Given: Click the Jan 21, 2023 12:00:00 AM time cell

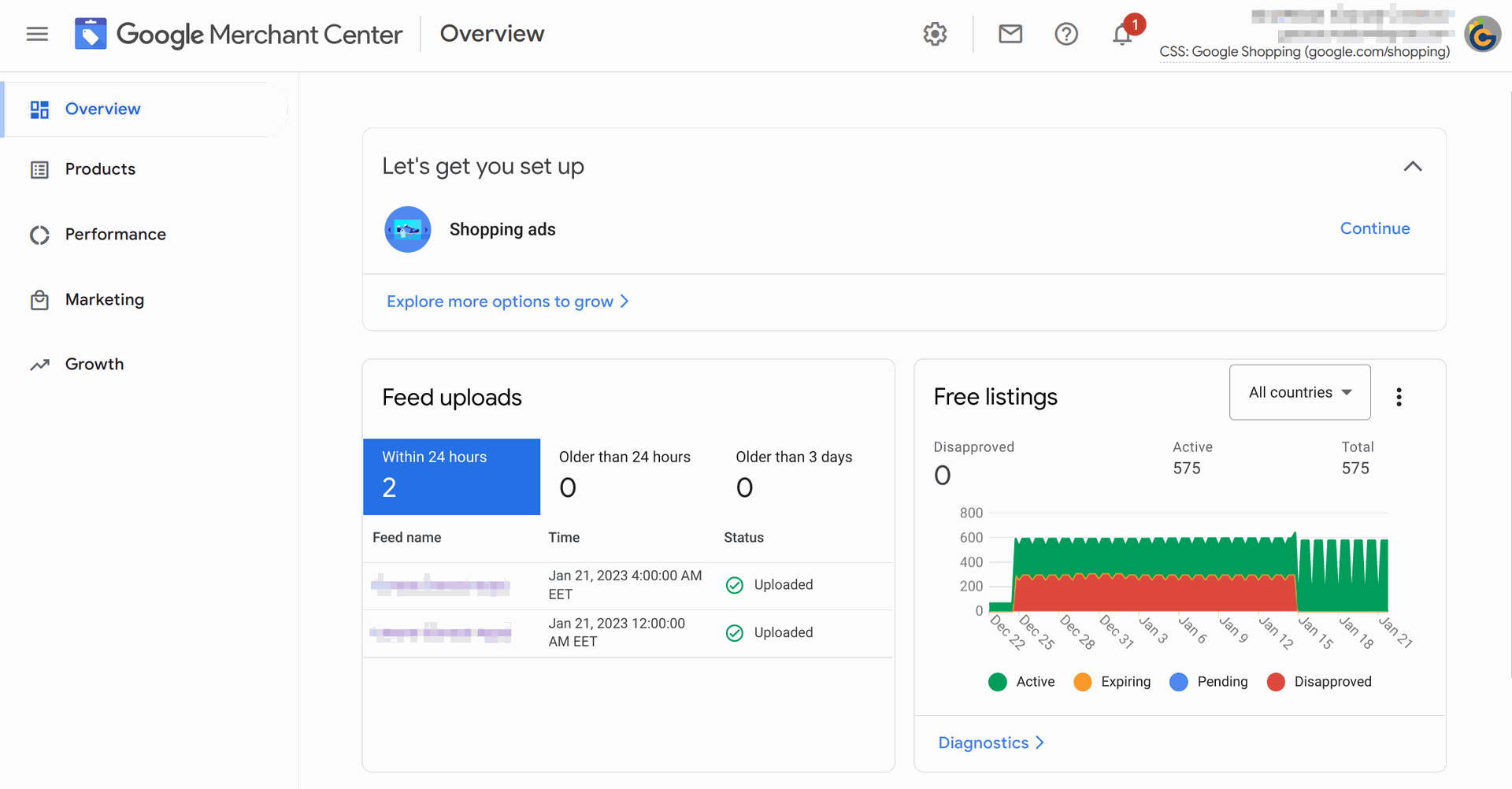Looking at the screenshot, I should pos(617,633).
